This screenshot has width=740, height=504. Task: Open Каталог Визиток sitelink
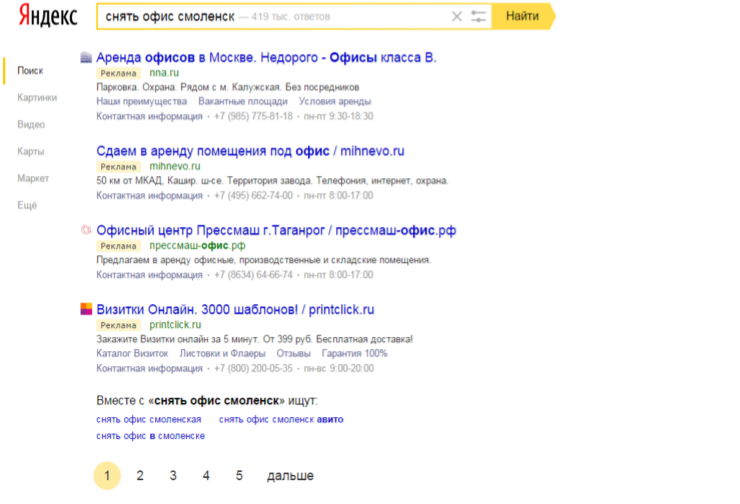132,353
